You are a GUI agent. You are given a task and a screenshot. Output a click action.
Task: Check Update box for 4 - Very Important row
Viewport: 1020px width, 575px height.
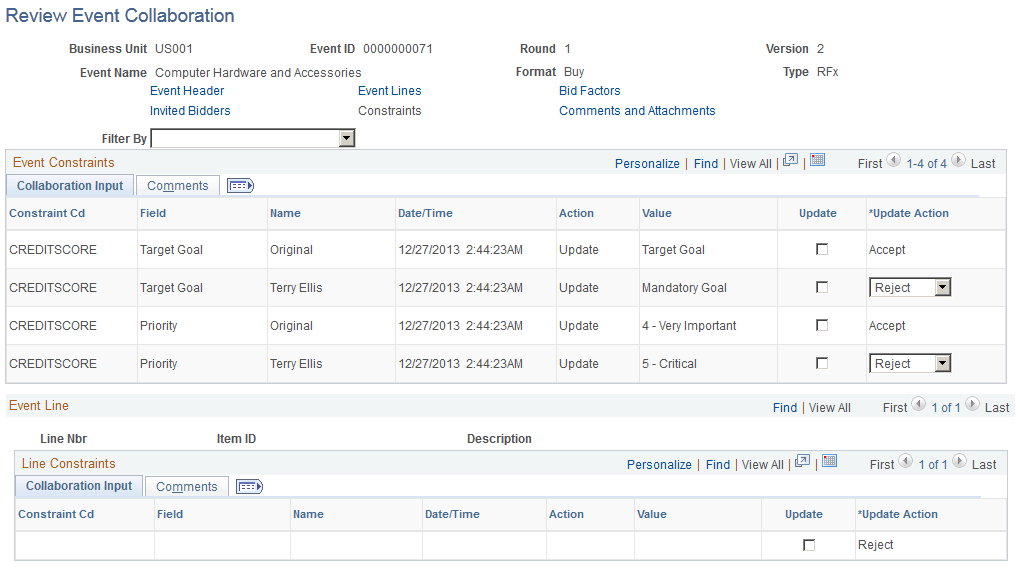coord(822,325)
